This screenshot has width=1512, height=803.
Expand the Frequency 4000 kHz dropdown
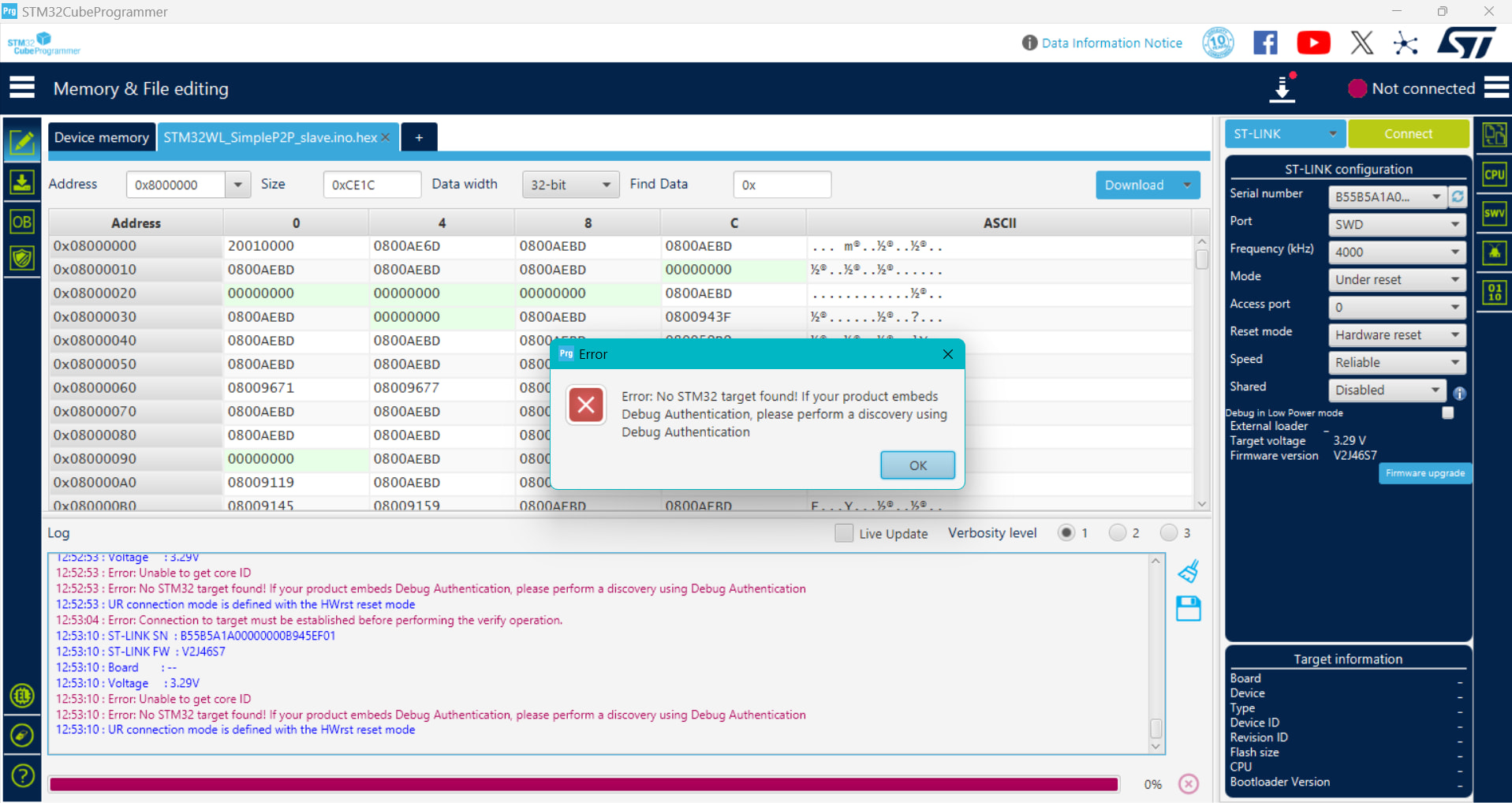pyautogui.click(x=1396, y=252)
